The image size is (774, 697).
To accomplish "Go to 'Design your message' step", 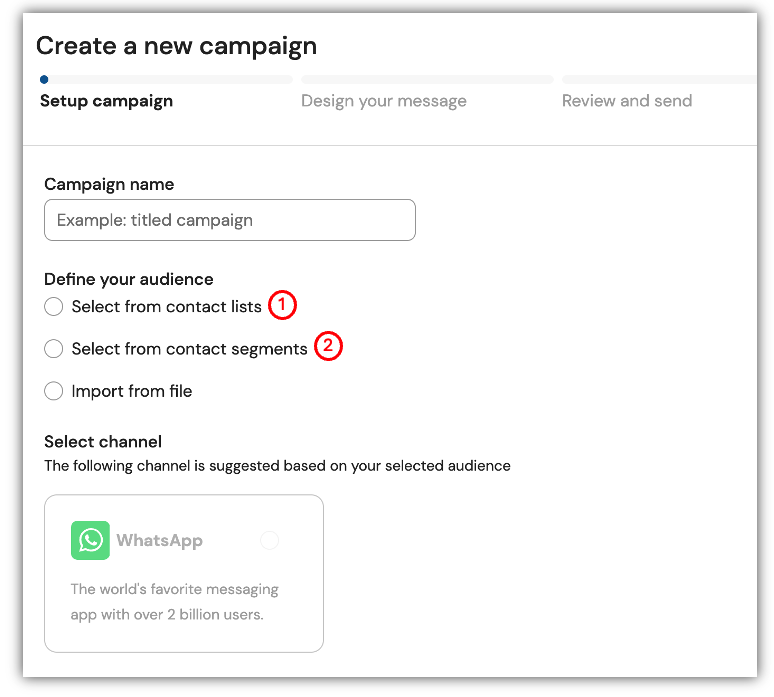I will click(384, 101).
